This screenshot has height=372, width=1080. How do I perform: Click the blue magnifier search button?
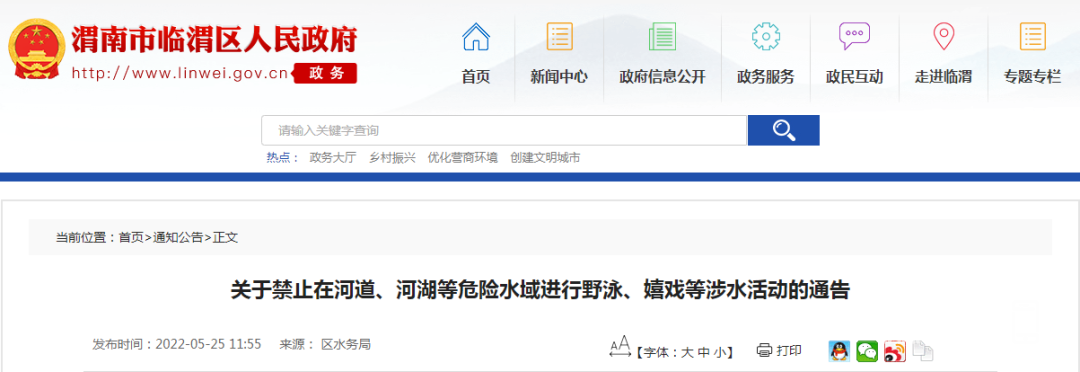[783, 130]
